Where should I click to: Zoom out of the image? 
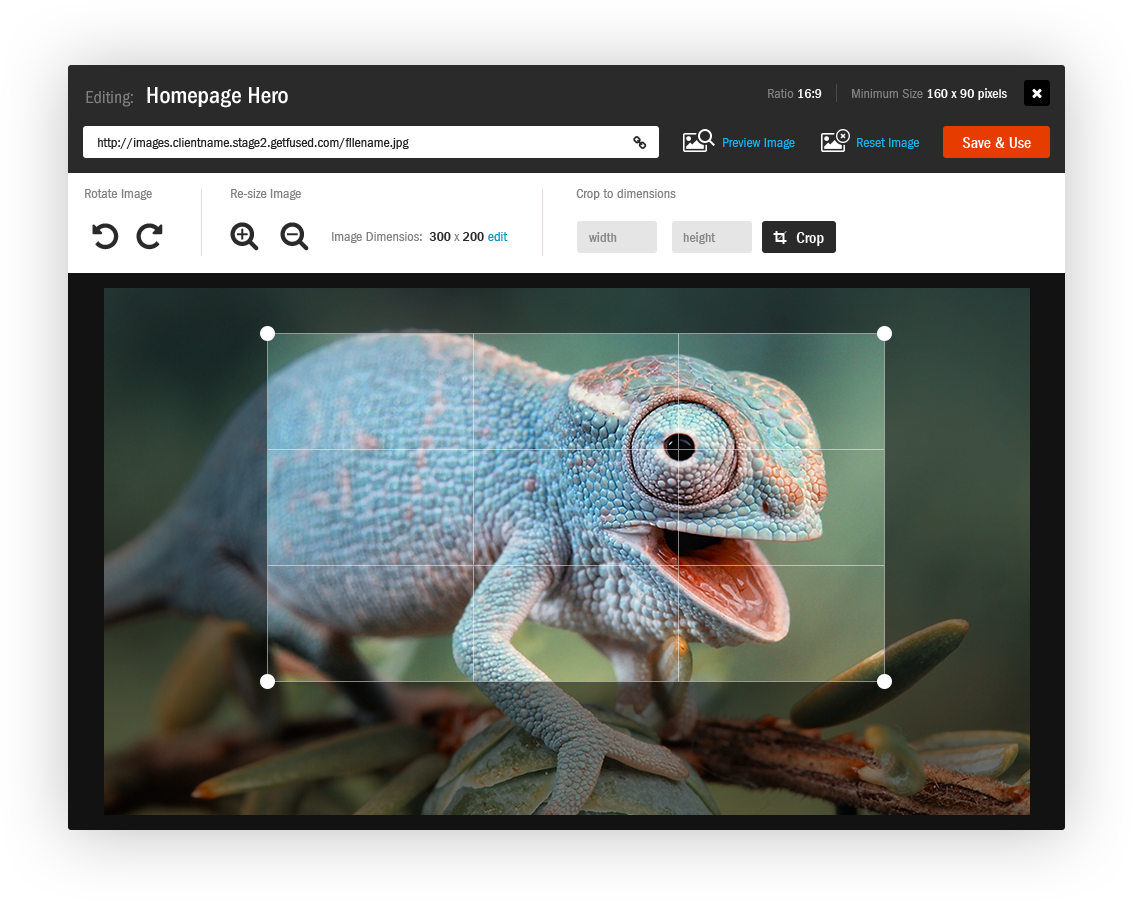coord(294,236)
